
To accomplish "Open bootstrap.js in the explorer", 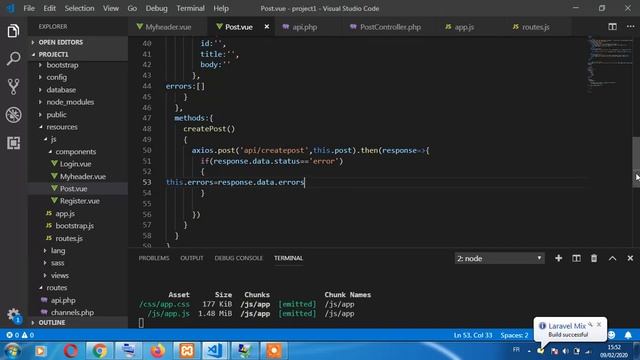I will coord(74,226).
